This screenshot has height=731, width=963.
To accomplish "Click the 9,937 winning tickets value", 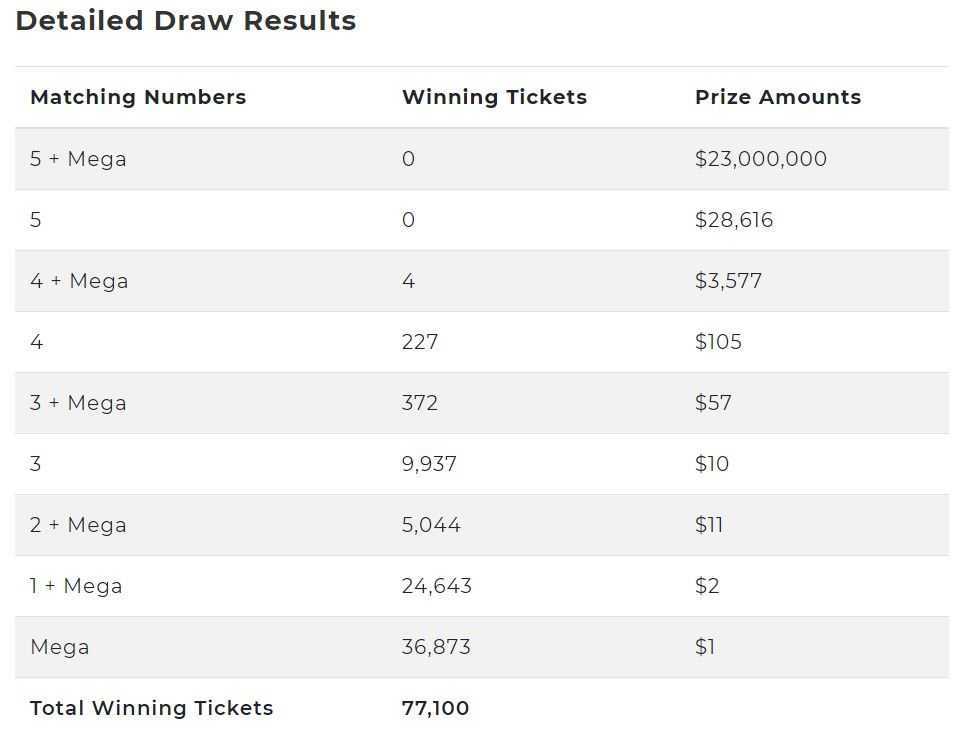I will [x=429, y=464].
